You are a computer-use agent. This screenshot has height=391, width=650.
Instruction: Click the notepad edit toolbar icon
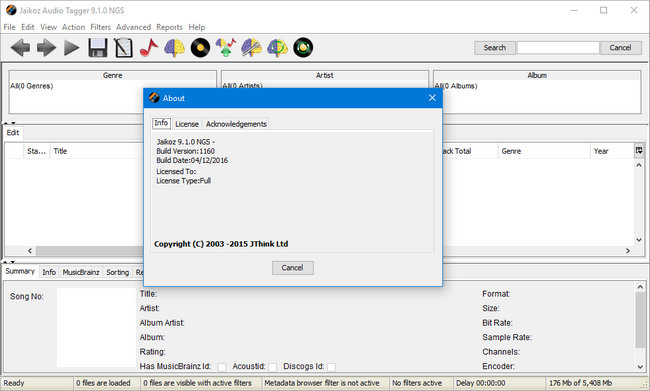pos(123,48)
